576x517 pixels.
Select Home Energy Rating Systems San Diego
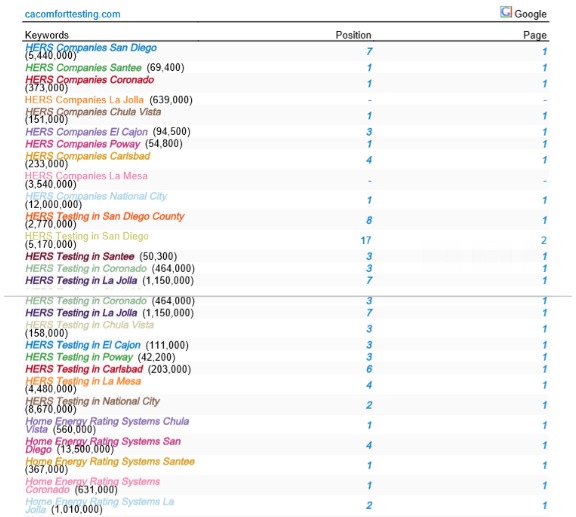(103, 445)
